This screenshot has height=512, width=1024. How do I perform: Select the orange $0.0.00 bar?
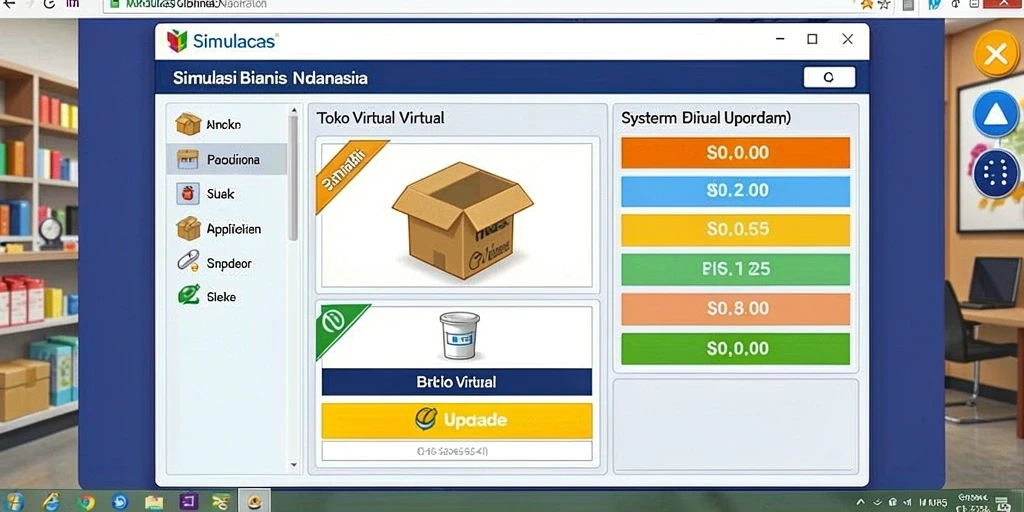(735, 153)
